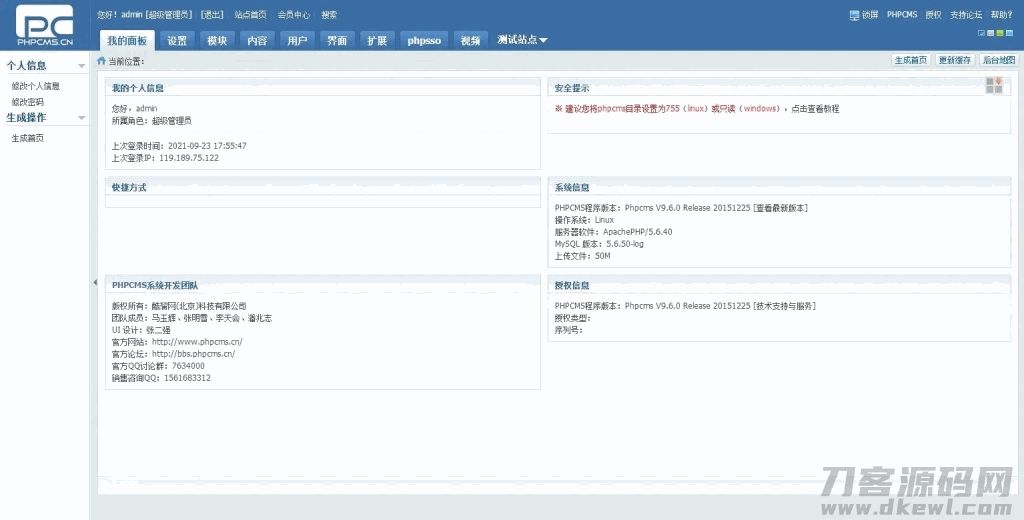Open the http://bbs.phpcms.cn/ forum link
1024x520 pixels.
(x=193, y=354)
